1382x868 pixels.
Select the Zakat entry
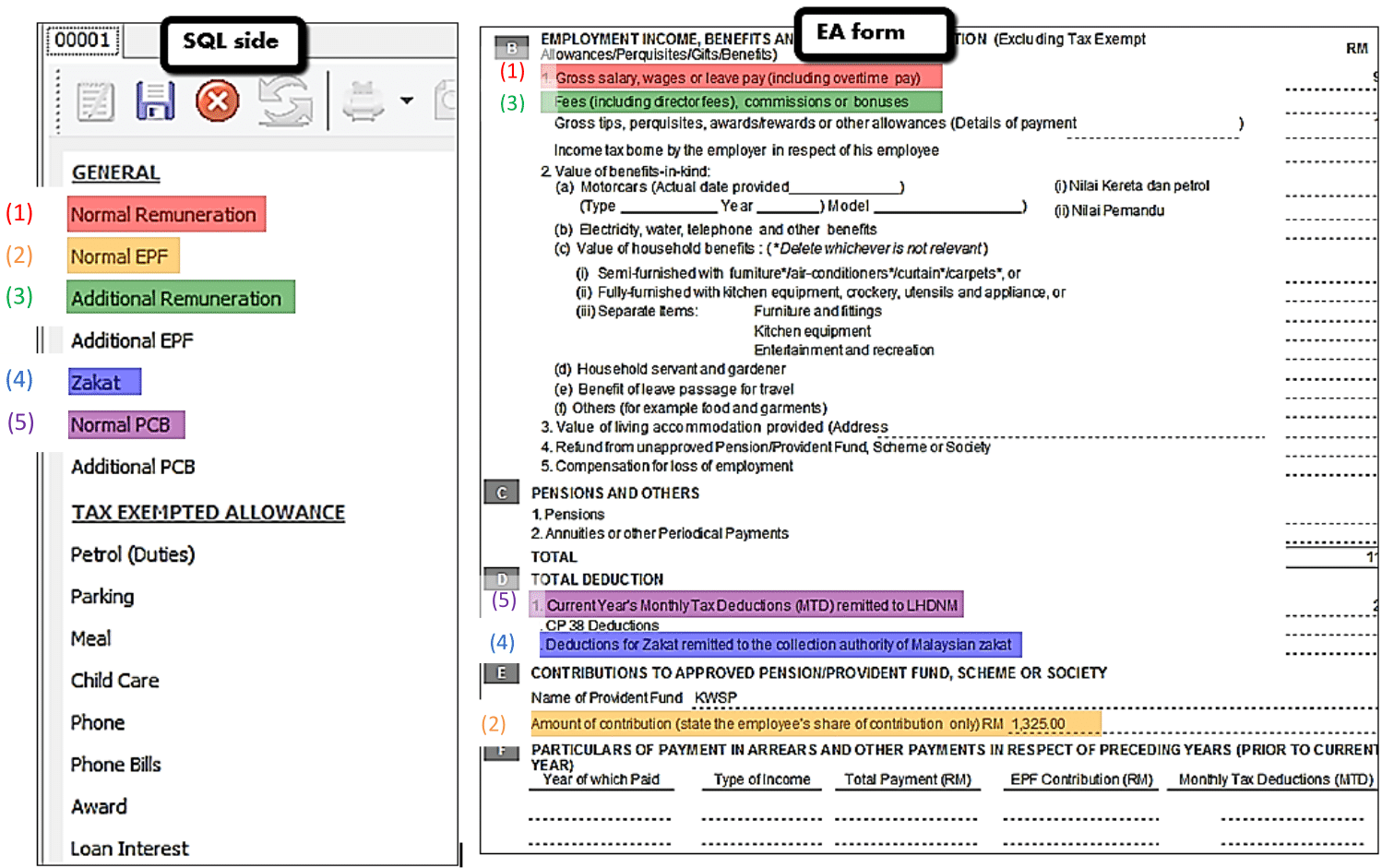click(x=103, y=382)
